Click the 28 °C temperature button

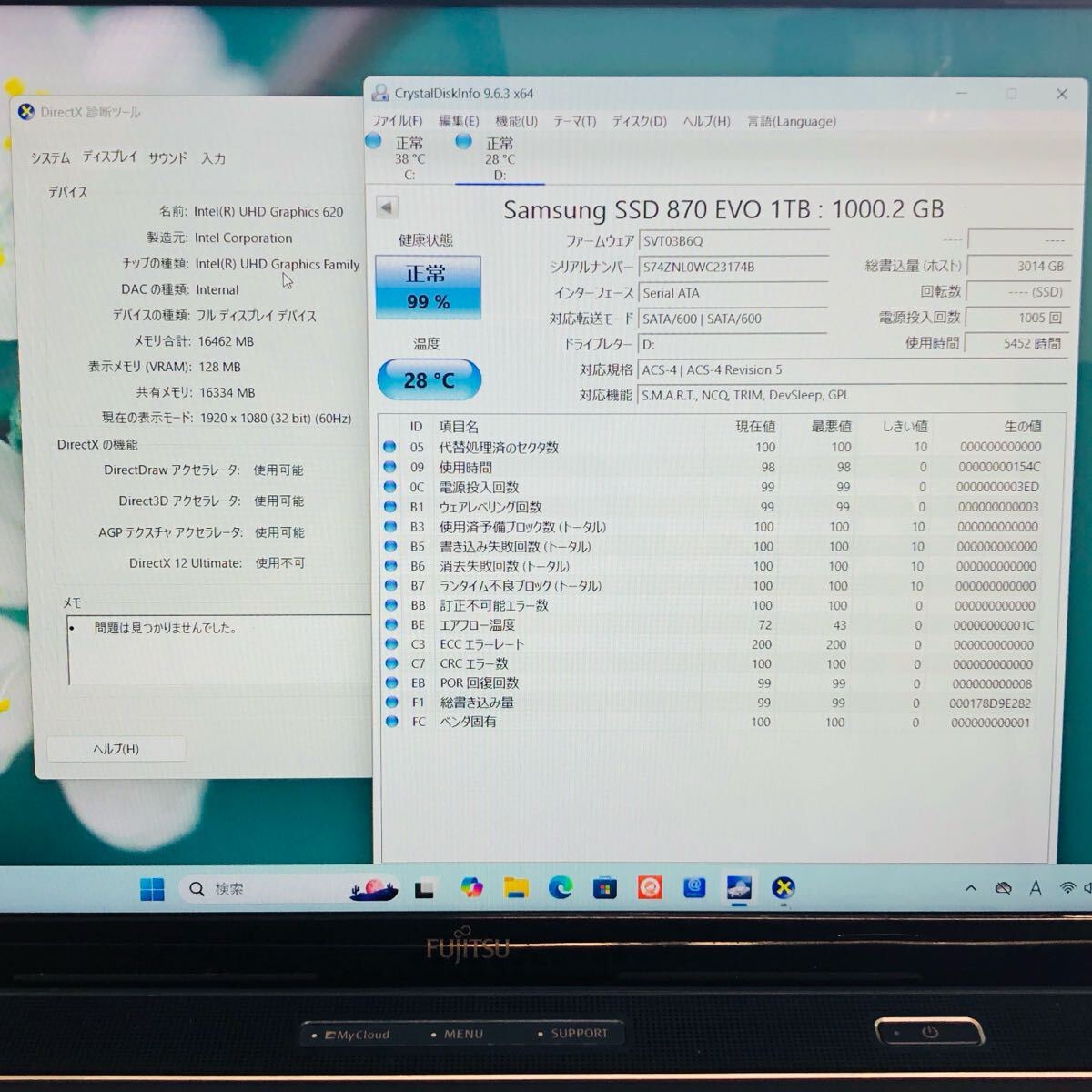(429, 379)
